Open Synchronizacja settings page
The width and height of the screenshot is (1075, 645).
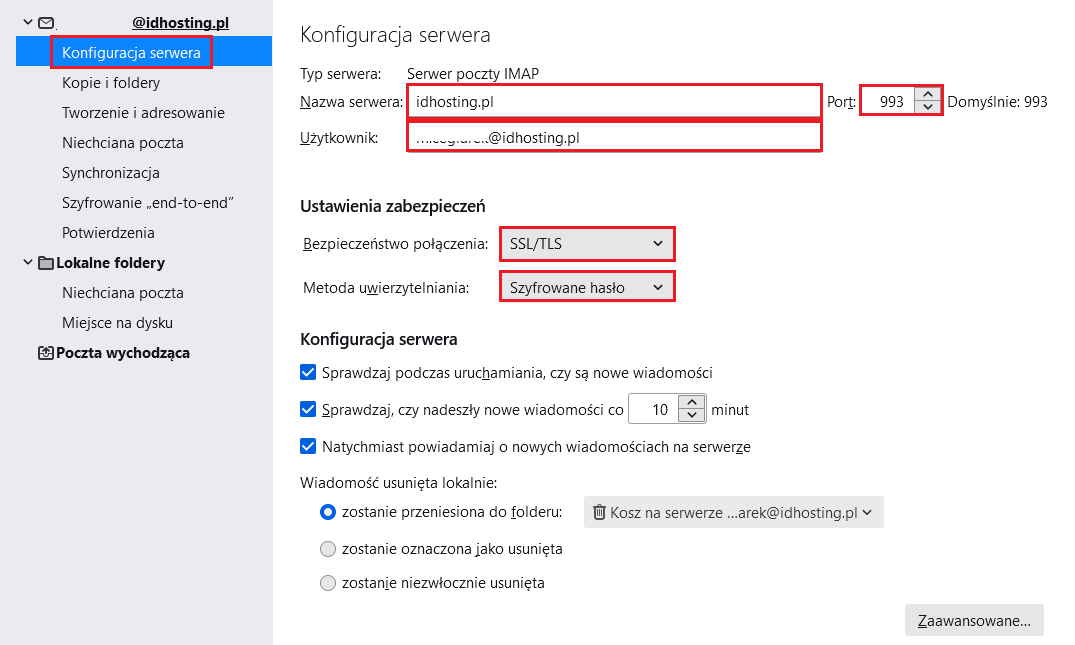pos(110,173)
